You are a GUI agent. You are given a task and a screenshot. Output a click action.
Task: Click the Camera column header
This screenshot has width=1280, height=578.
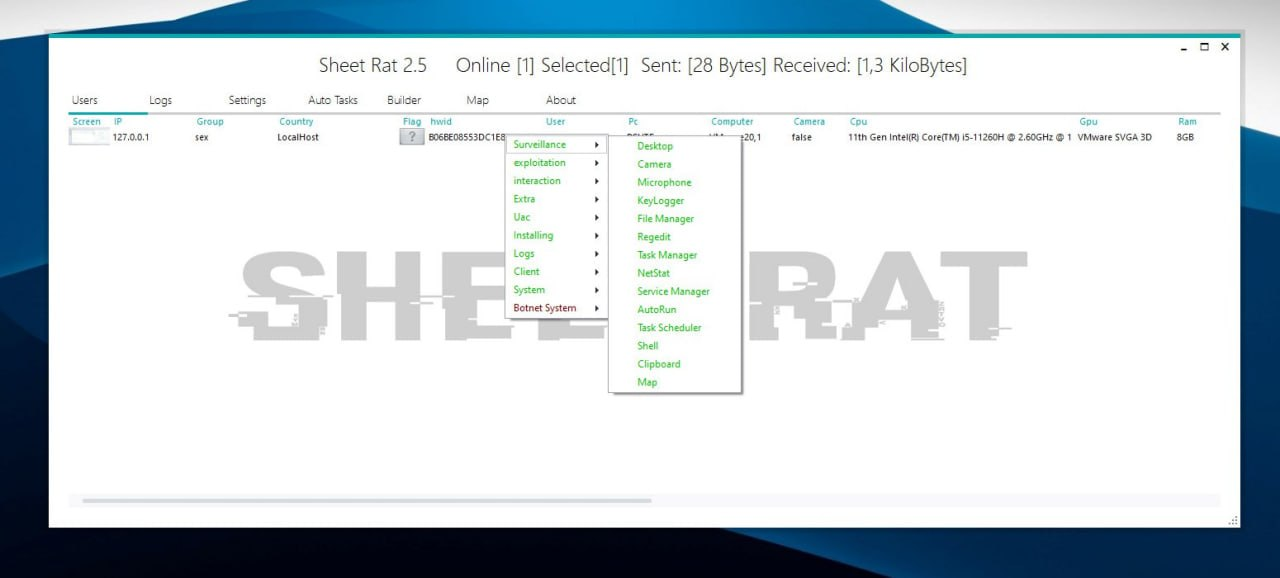click(x=809, y=122)
